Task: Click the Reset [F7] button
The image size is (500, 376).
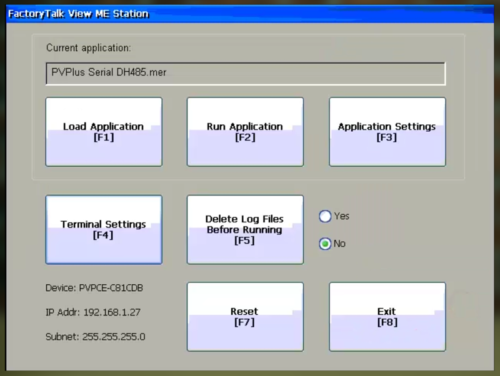Action: [x=245, y=317]
